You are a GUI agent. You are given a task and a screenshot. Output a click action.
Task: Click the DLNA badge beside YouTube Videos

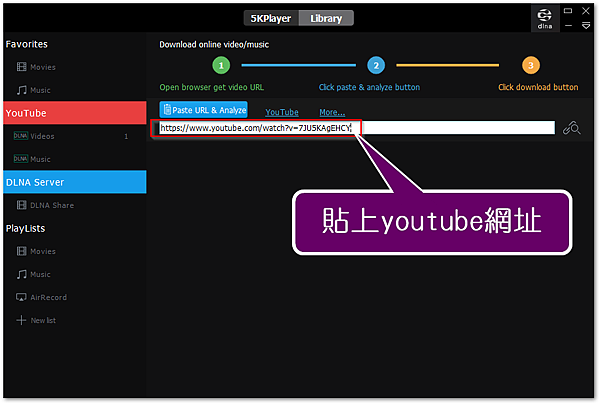[21, 136]
